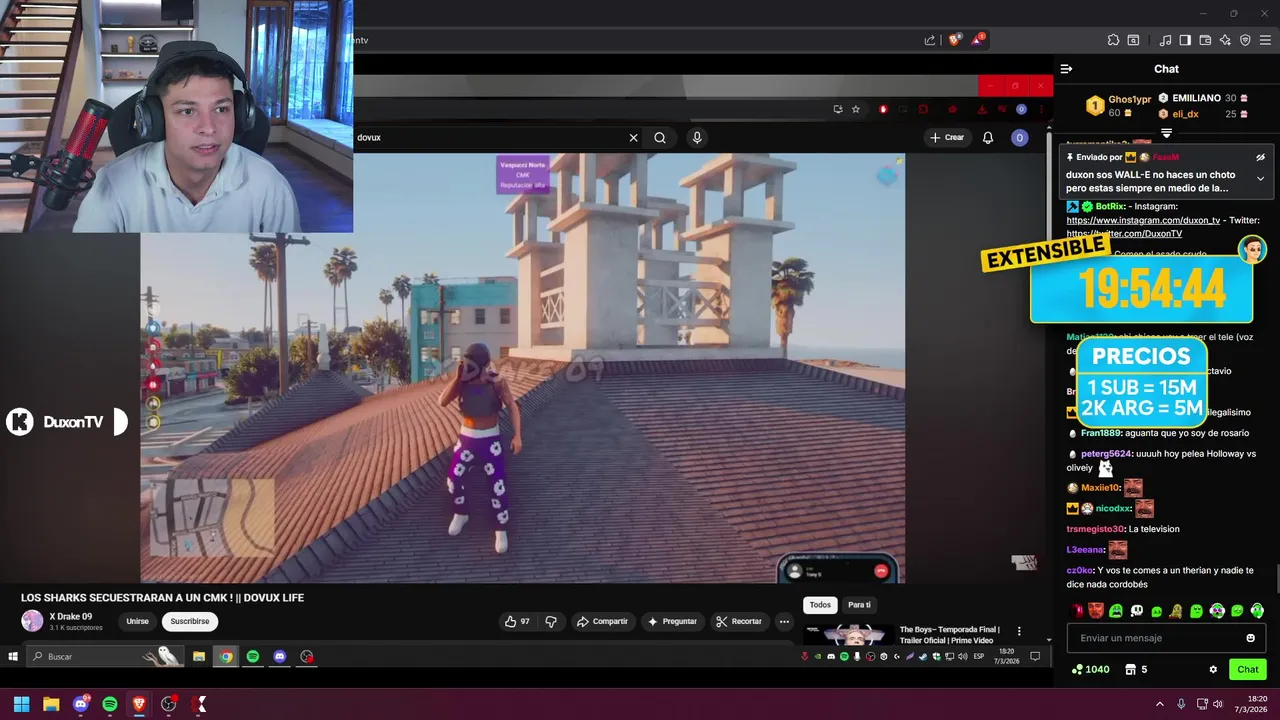Screen dimensions: 1280x720
Task: Click the dovux YouTube search field
Action: click(x=490, y=138)
